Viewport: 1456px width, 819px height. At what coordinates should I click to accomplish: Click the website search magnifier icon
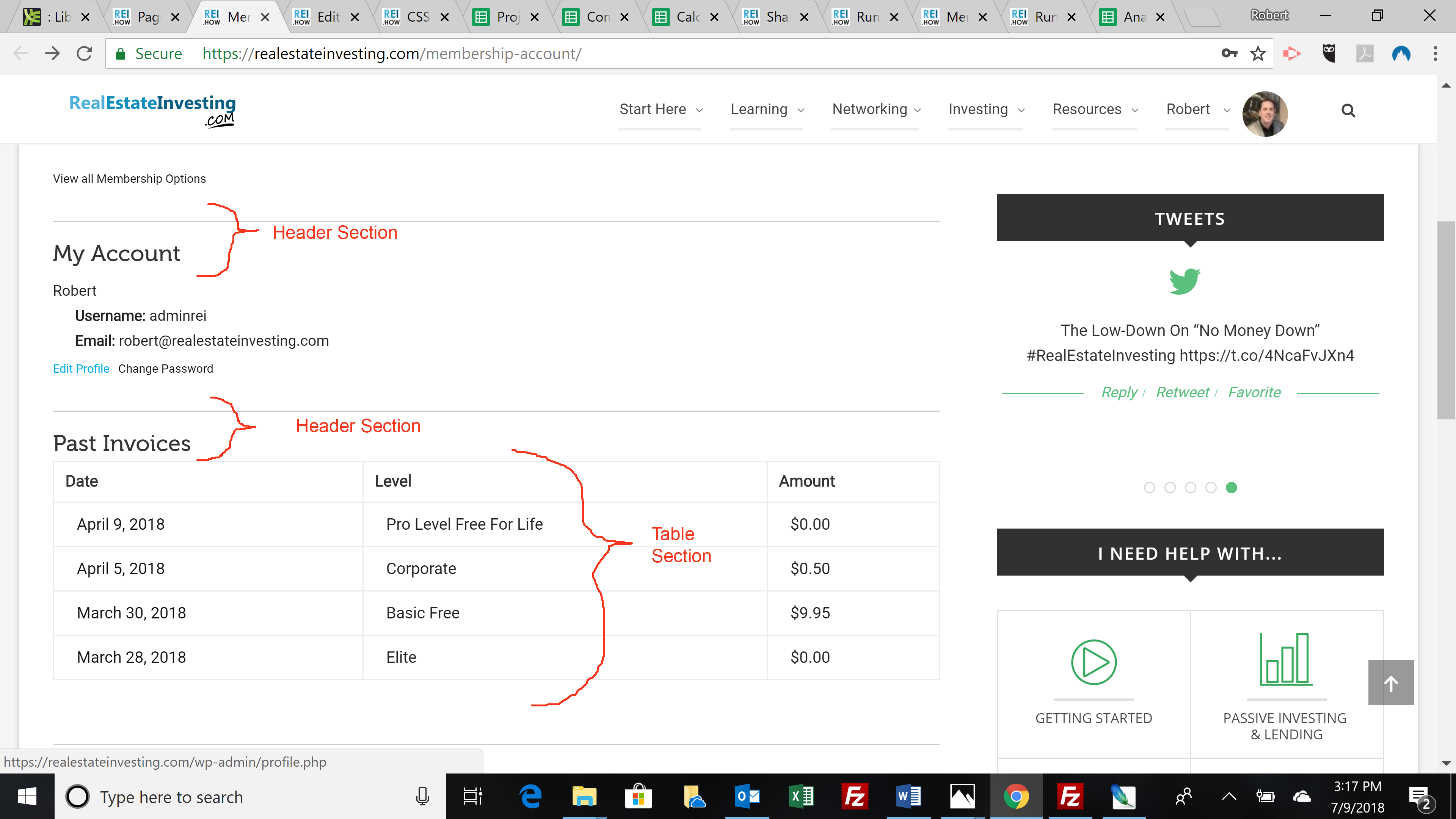[1348, 111]
